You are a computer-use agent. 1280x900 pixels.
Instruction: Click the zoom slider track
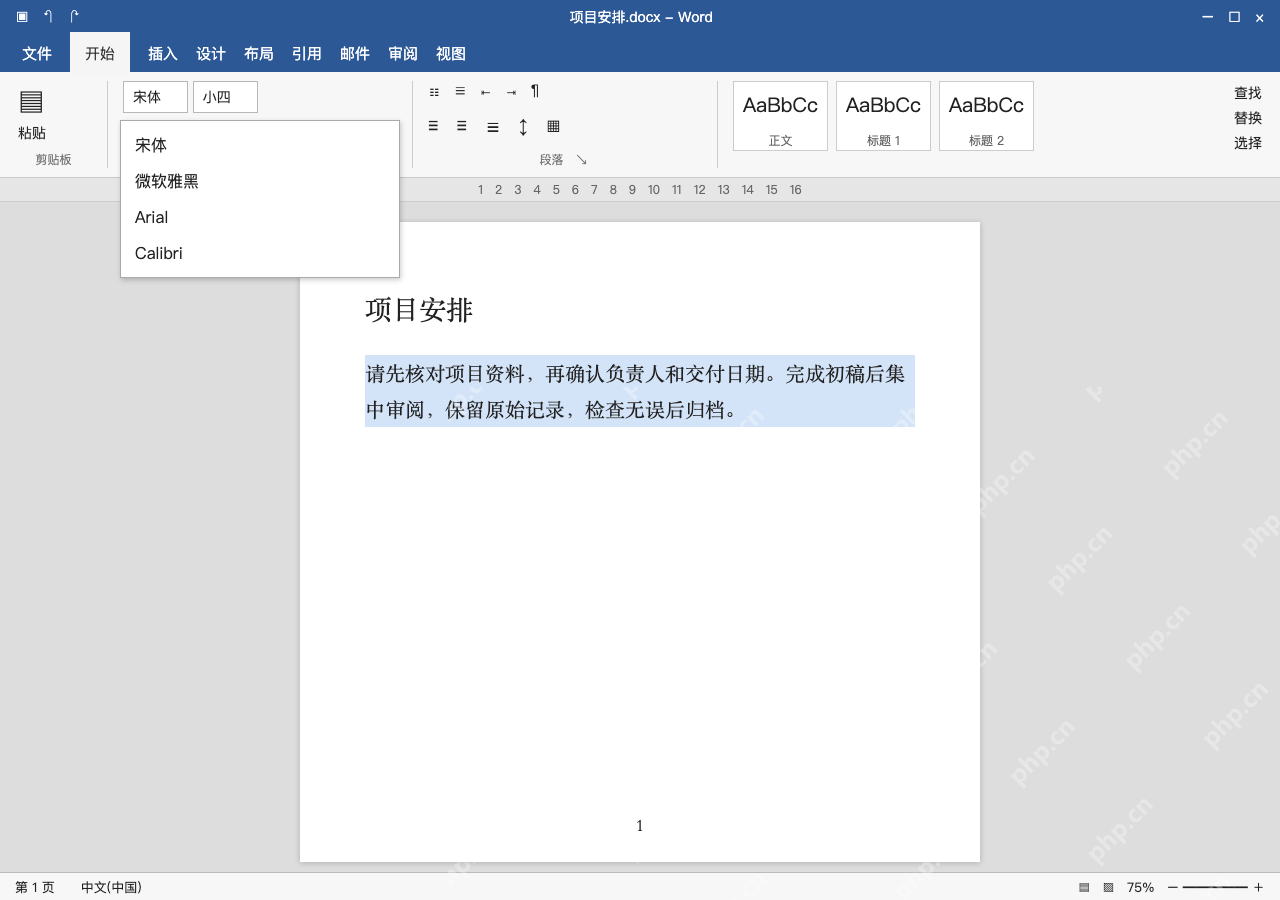[1215, 887]
